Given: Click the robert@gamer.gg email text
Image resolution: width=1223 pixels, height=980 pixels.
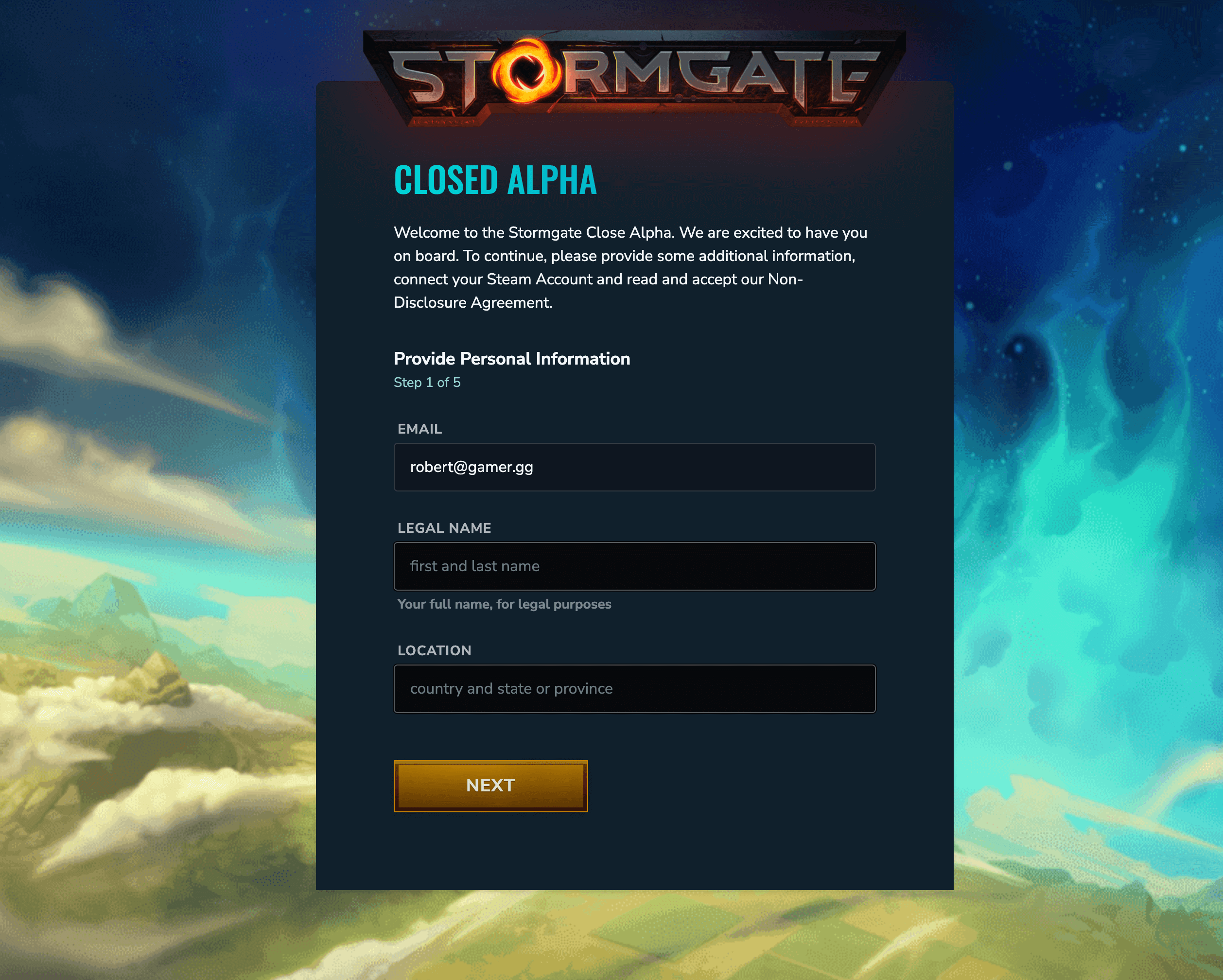Looking at the screenshot, I should coord(472,467).
